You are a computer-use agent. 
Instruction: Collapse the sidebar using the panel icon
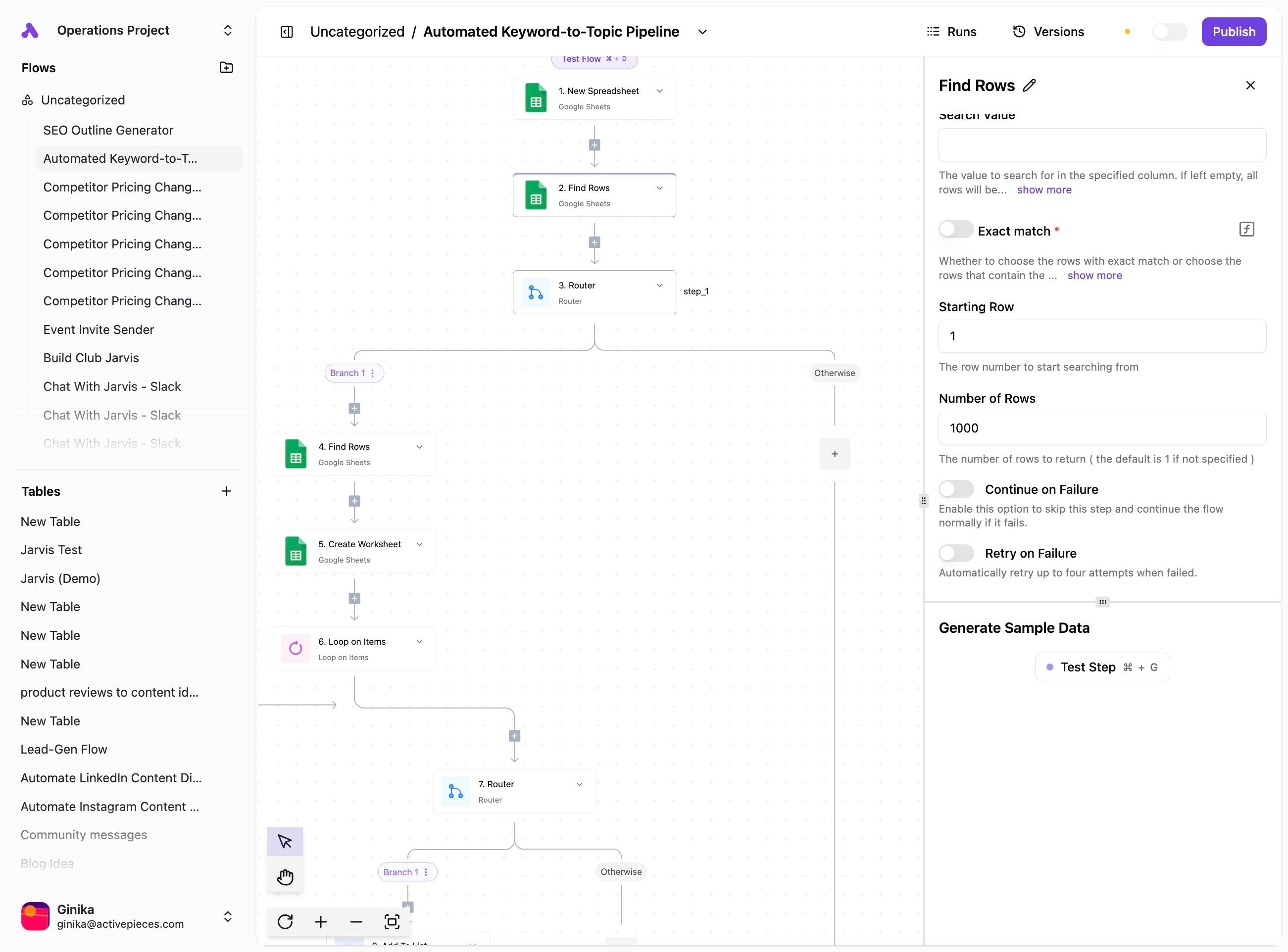287,32
